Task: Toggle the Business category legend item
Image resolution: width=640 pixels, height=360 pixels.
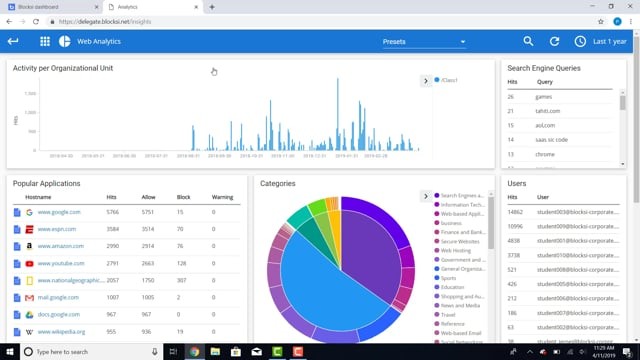Action: (448, 223)
